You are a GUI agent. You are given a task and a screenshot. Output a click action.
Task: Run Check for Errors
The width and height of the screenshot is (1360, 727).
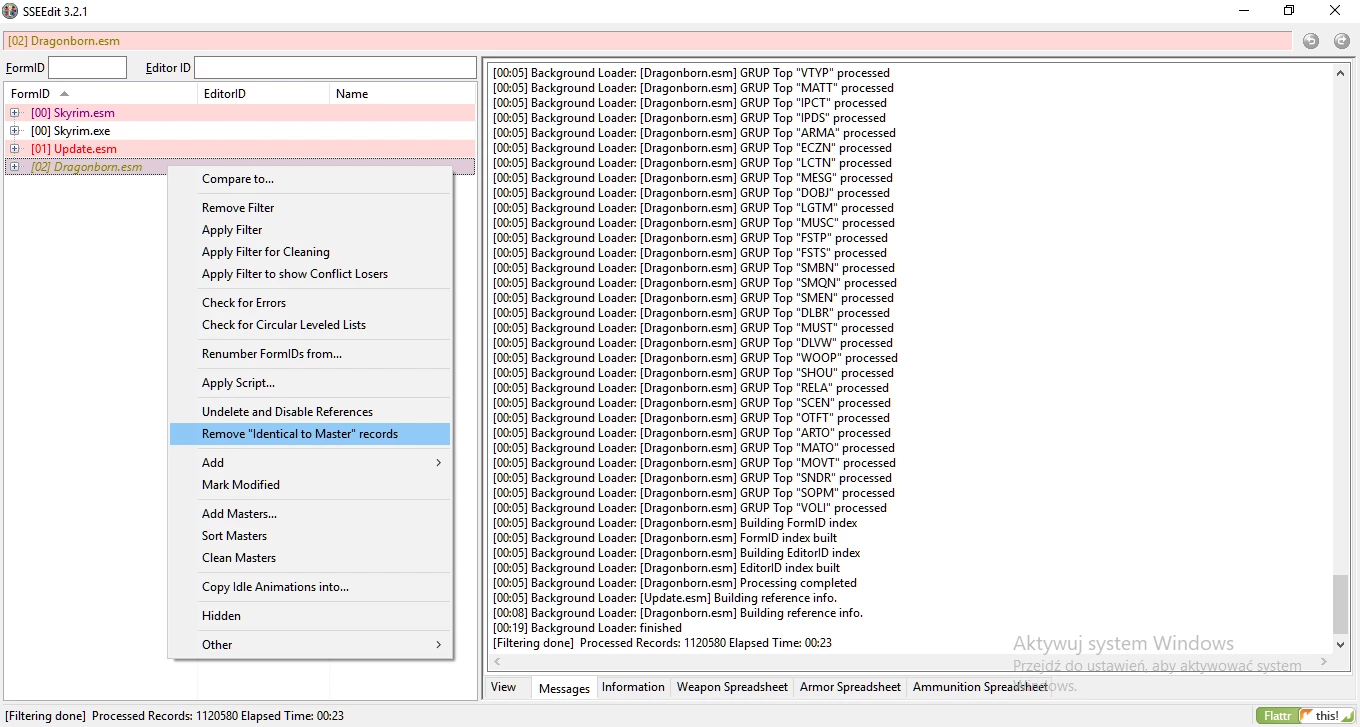tap(310, 303)
